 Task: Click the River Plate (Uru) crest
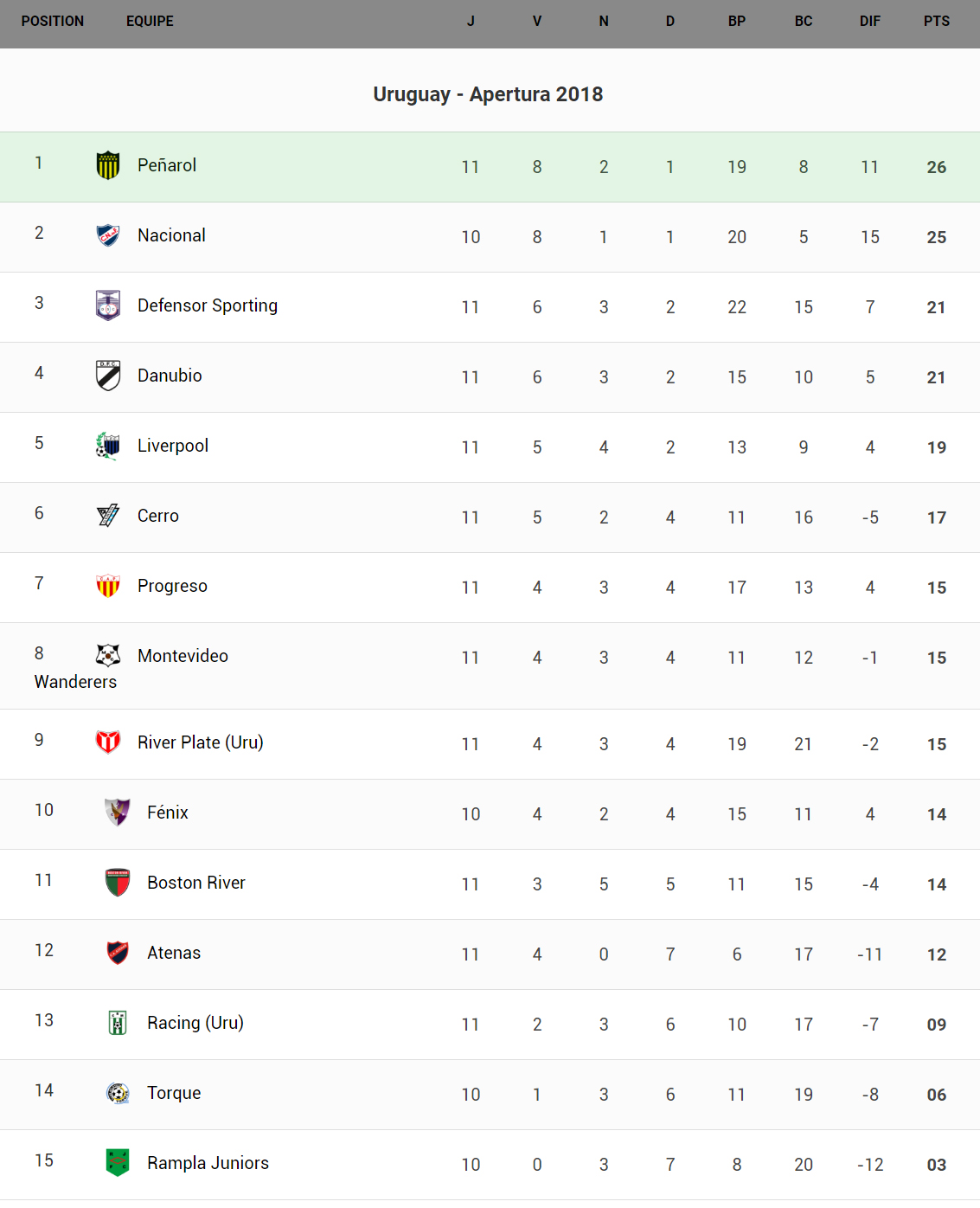(x=108, y=742)
